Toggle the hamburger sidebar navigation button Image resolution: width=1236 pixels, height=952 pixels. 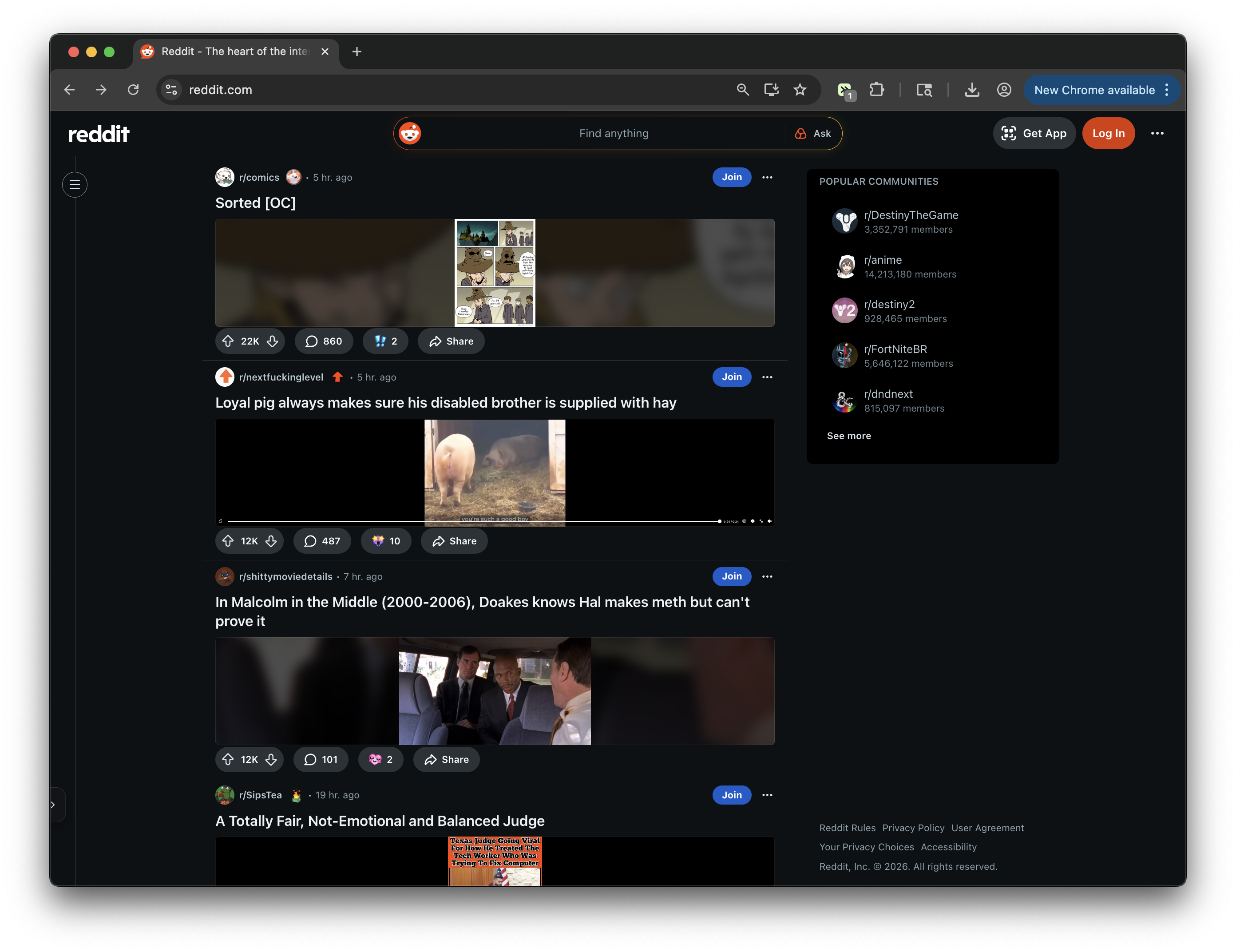click(75, 185)
